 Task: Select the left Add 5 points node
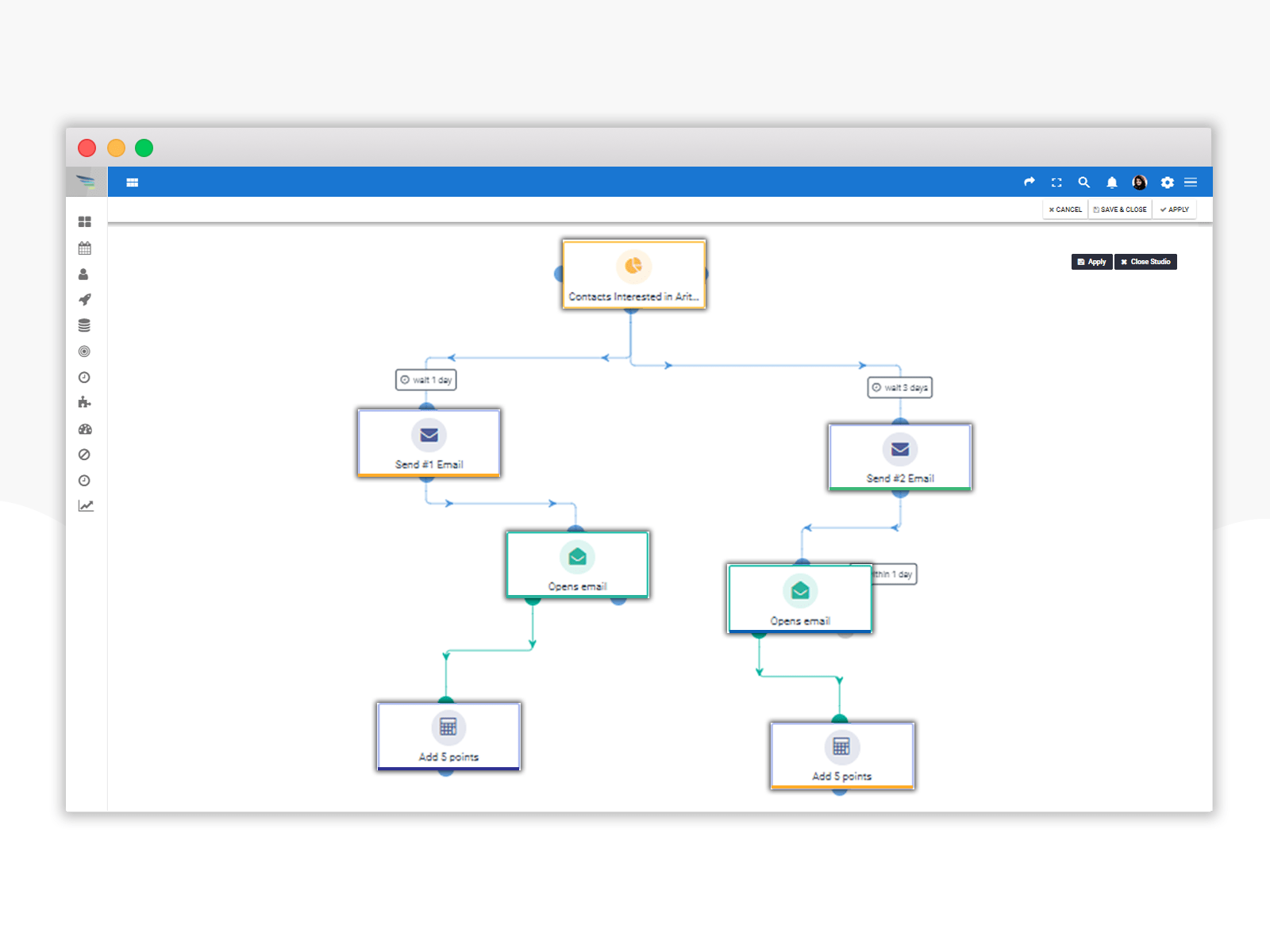(x=448, y=736)
